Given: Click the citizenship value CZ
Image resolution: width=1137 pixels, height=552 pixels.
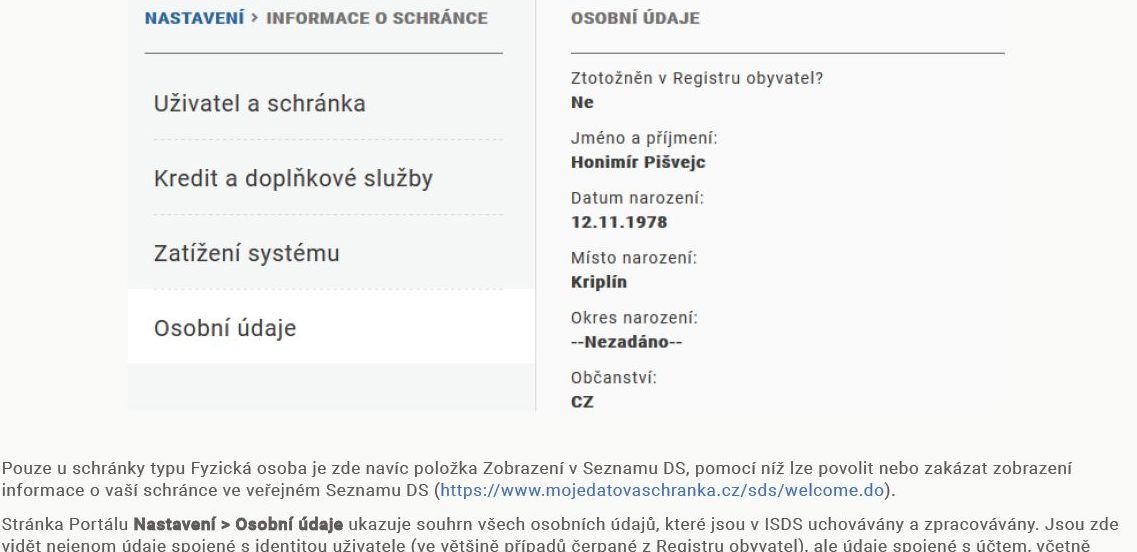Looking at the screenshot, I should tap(582, 402).
